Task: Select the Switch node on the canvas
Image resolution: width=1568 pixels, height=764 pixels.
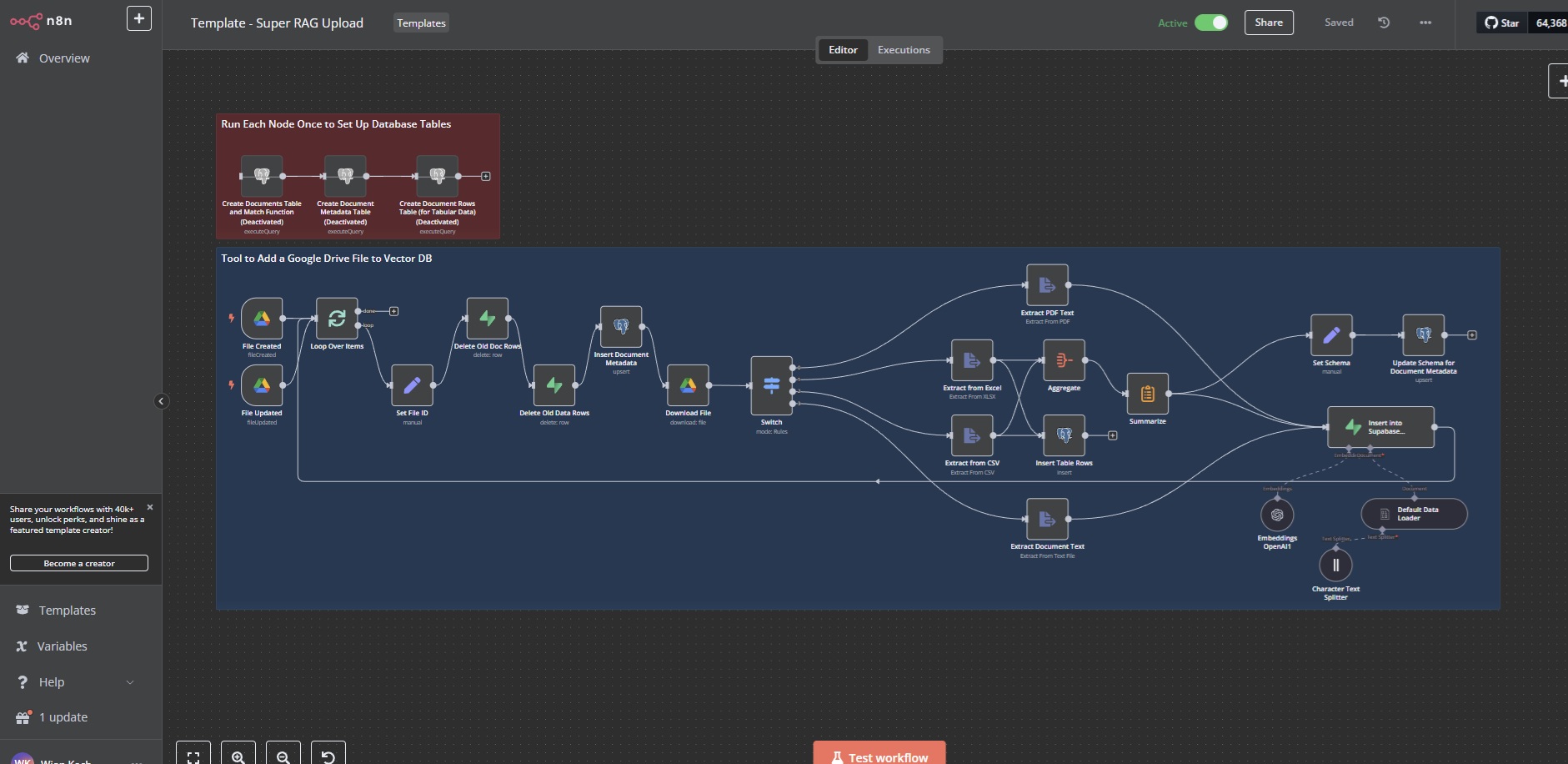Action: [x=770, y=385]
